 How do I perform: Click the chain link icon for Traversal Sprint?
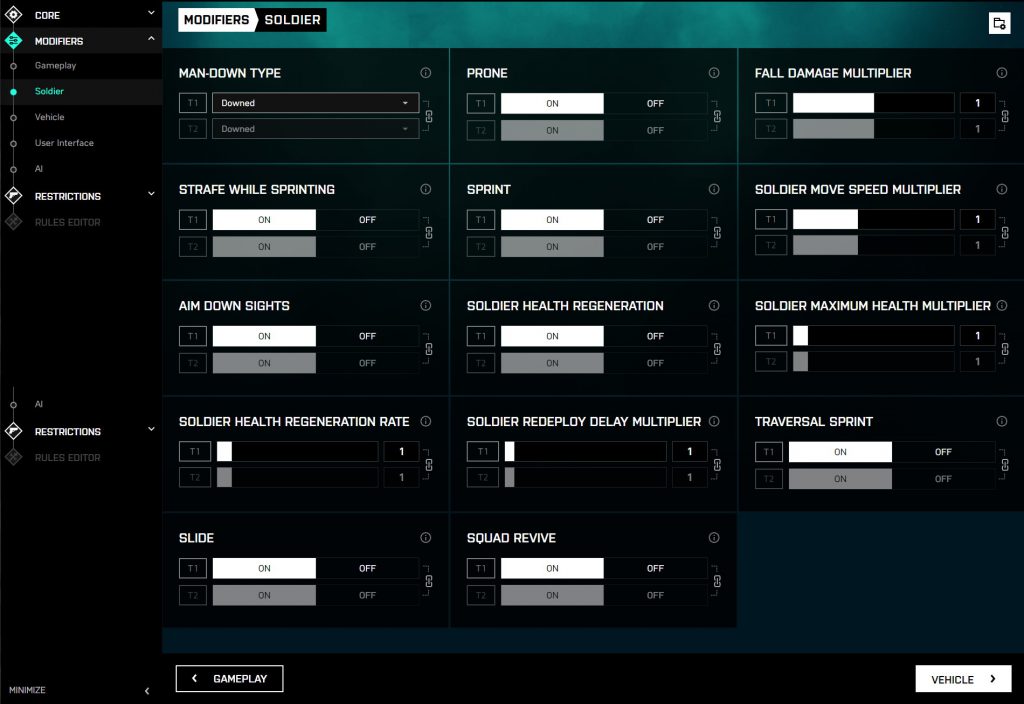(1004, 465)
